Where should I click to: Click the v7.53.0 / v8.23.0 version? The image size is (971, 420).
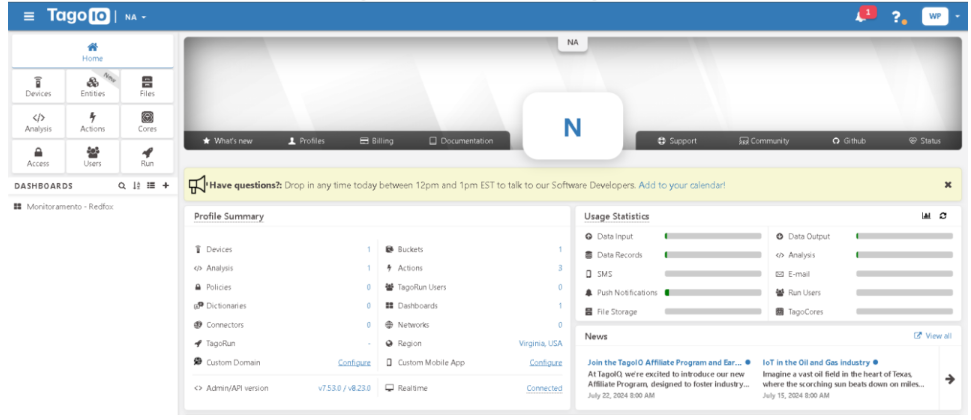[344, 388]
